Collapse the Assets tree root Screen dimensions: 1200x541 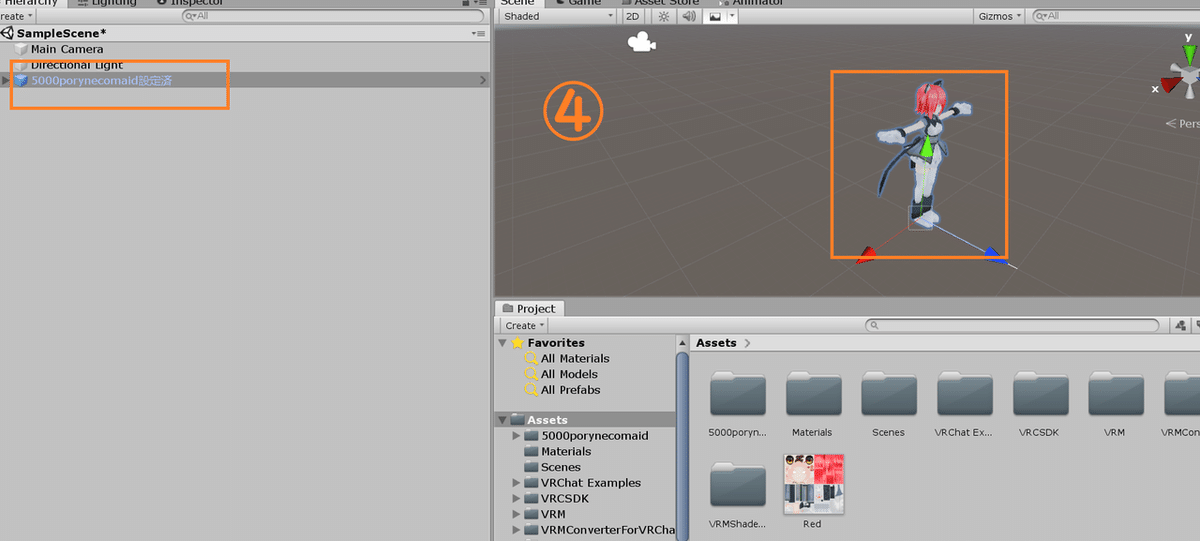[x=503, y=420]
